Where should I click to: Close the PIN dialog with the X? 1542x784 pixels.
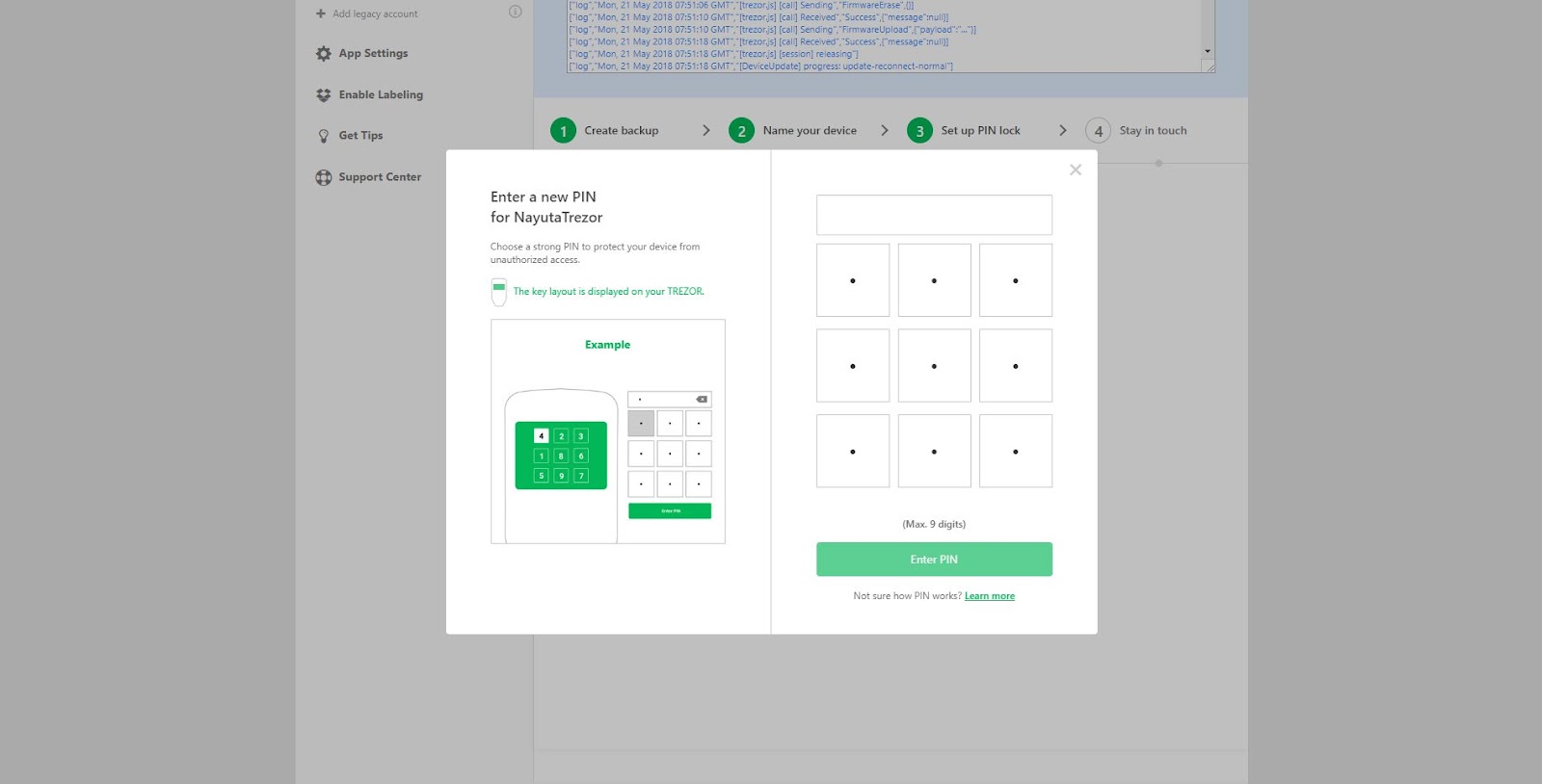pos(1076,170)
